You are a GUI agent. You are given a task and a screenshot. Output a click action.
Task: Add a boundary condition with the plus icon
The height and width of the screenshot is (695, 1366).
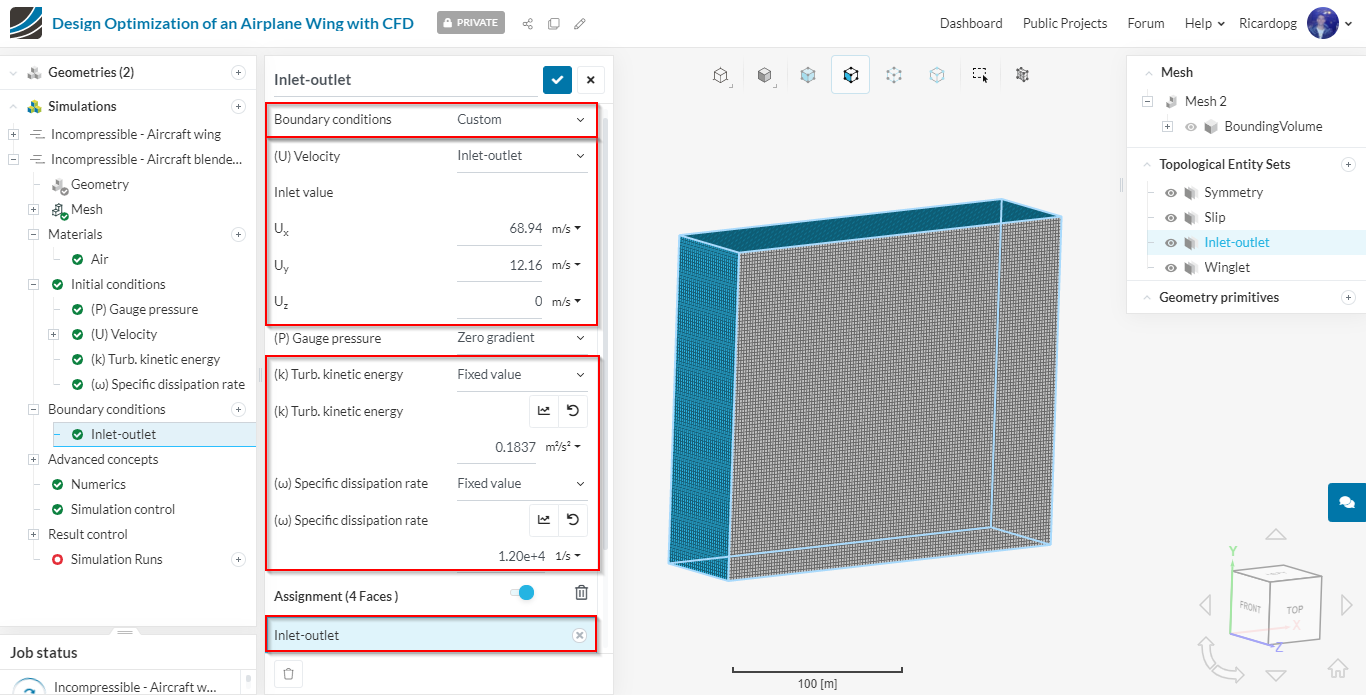click(238, 409)
